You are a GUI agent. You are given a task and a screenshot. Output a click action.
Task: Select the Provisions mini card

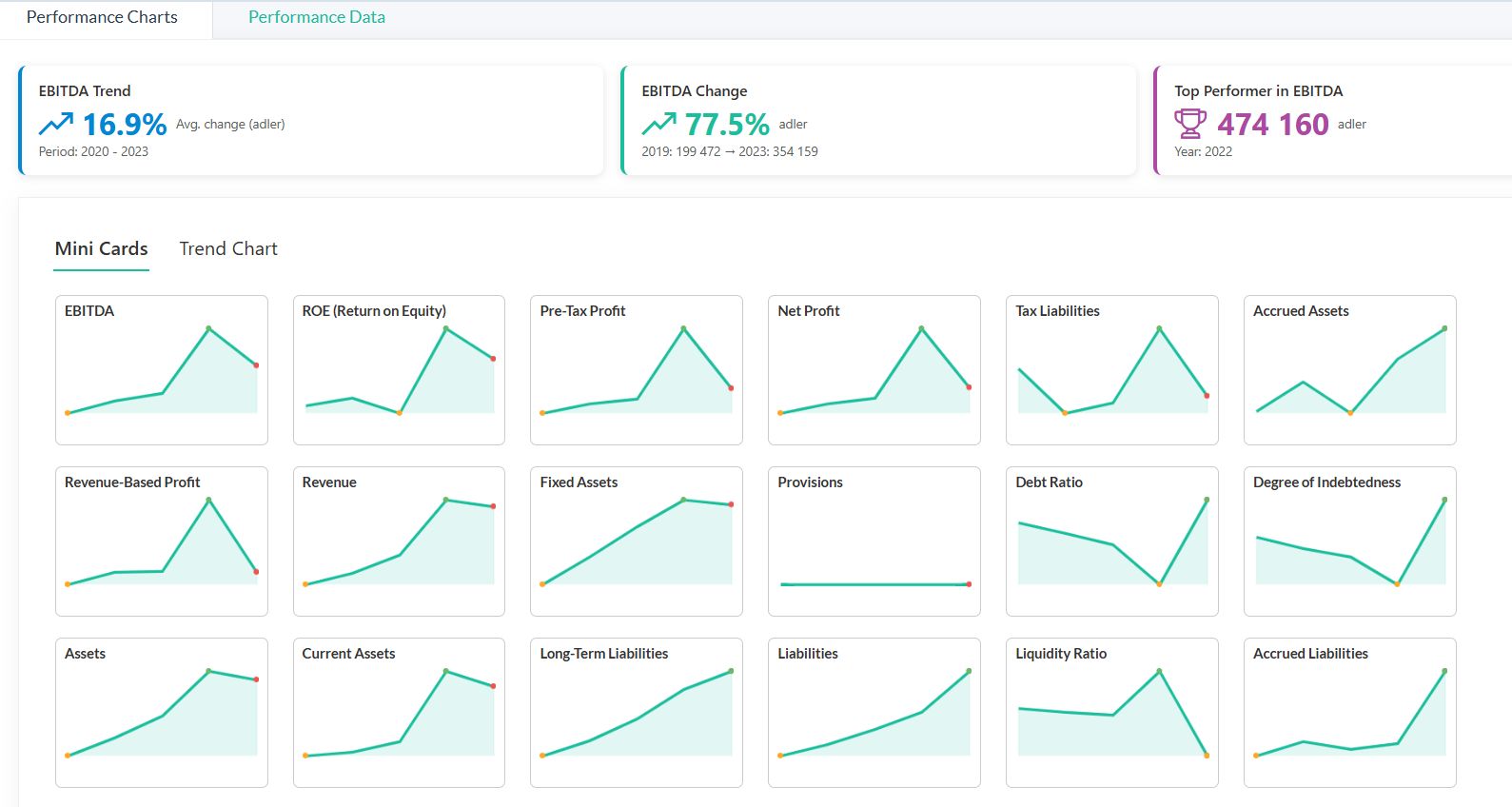874,541
